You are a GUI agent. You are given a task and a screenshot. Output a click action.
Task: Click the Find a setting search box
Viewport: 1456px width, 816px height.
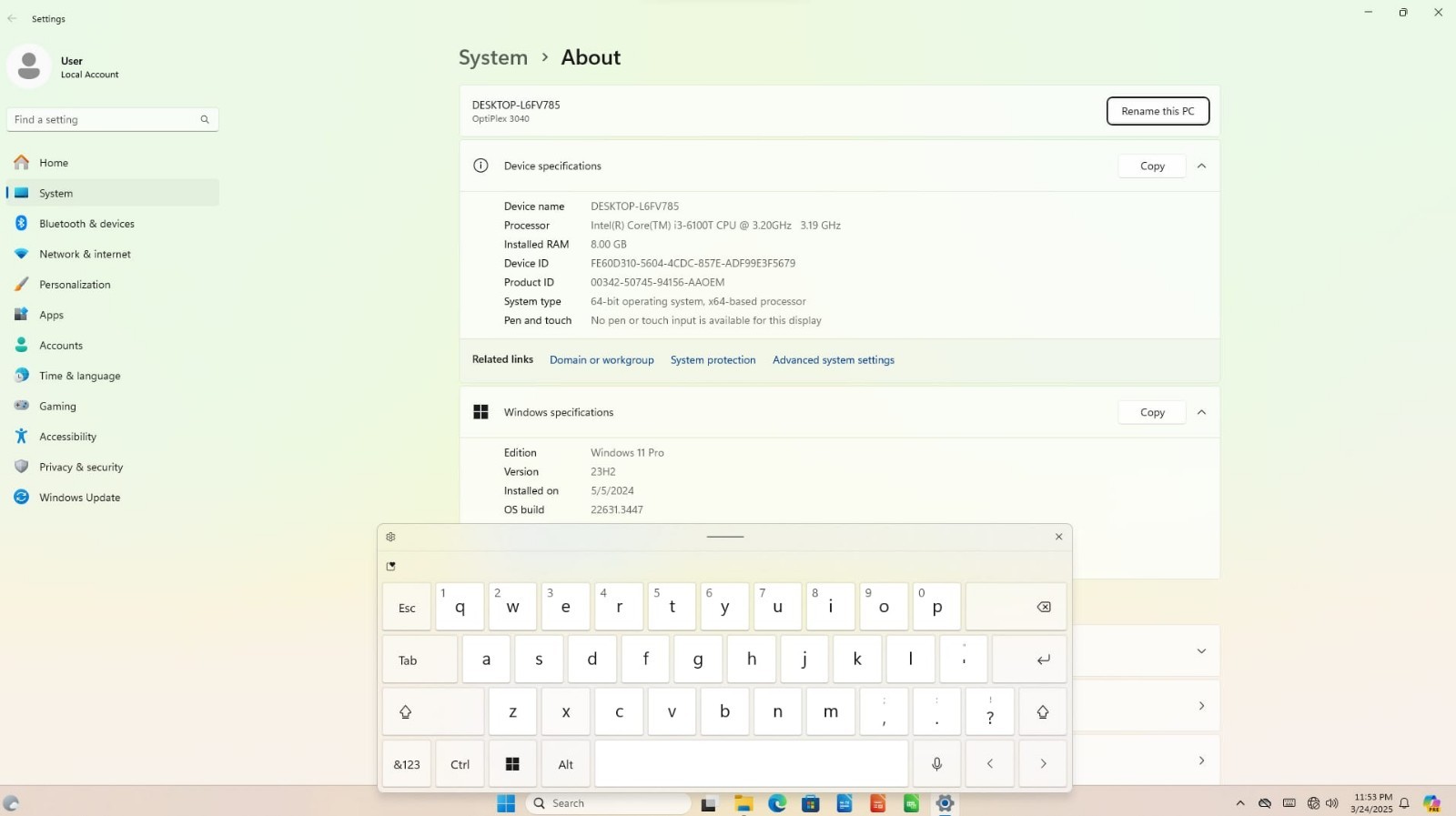pyautogui.click(x=113, y=119)
